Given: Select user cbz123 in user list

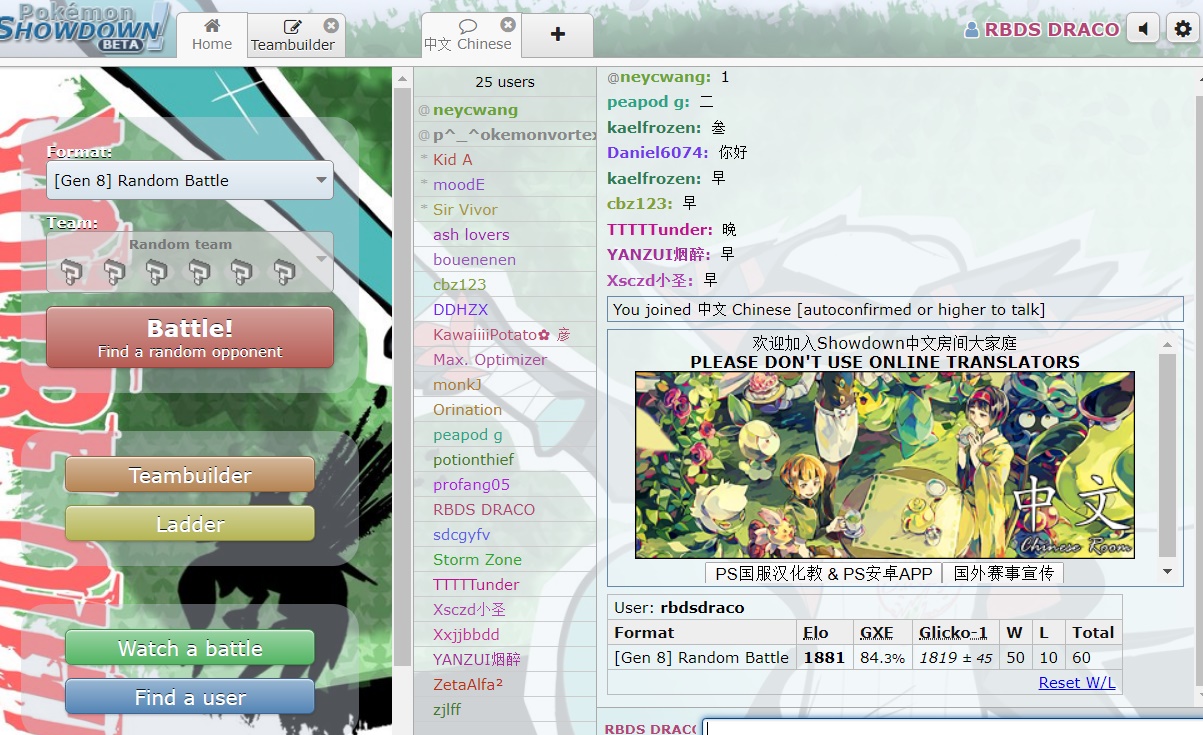Looking at the screenshot, I should point(505,285).
